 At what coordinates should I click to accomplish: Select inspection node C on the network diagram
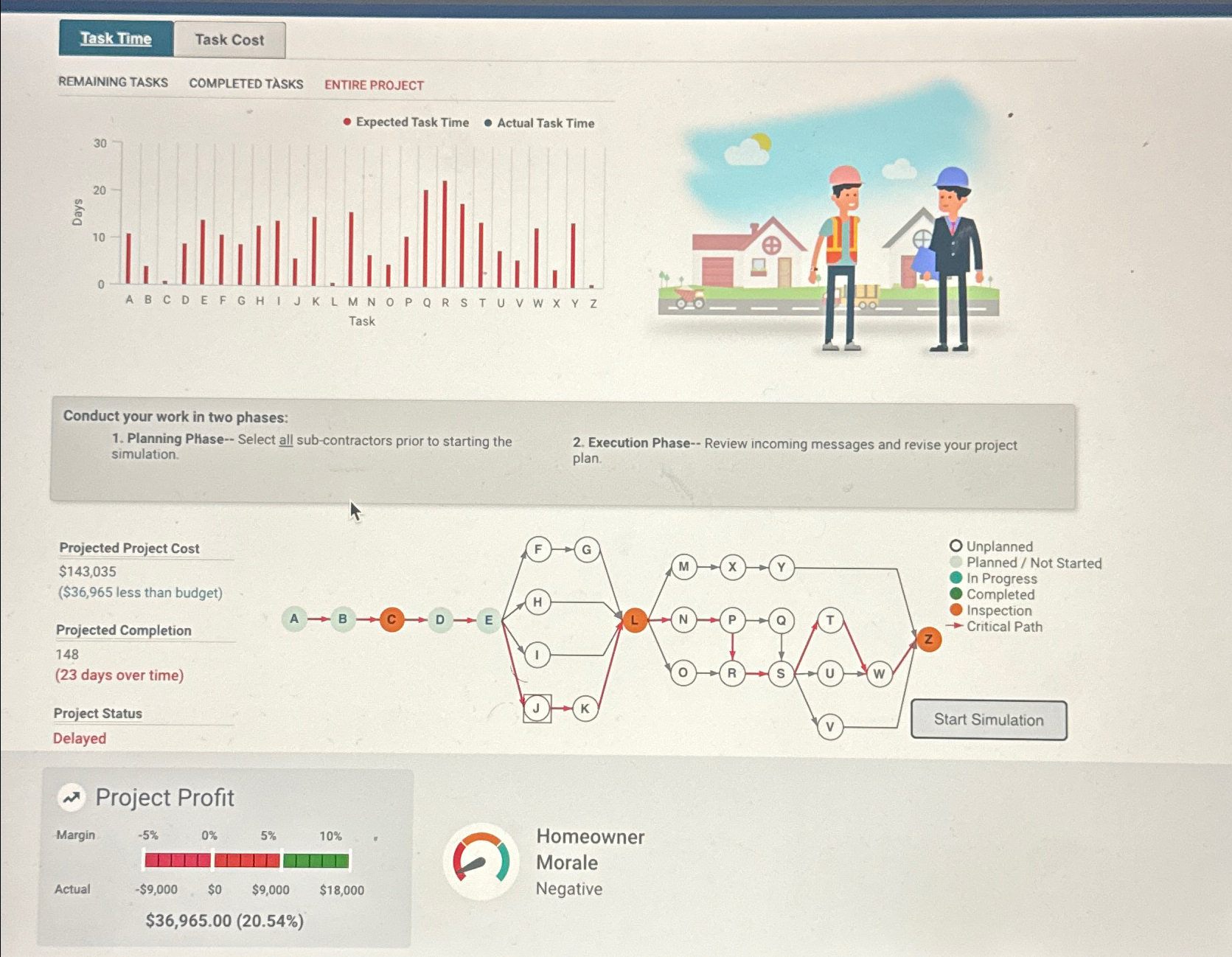pyautogui.click(x=391, y=620)
